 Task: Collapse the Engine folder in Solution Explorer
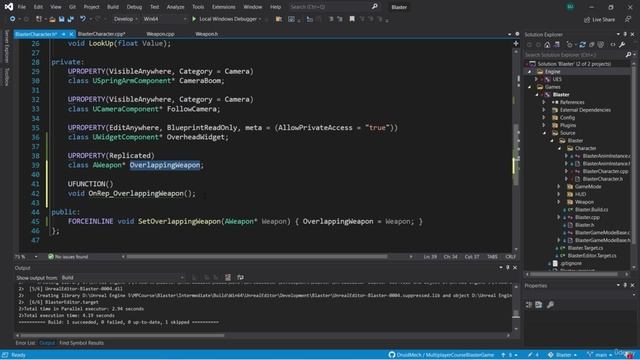(x=530, y=71)
